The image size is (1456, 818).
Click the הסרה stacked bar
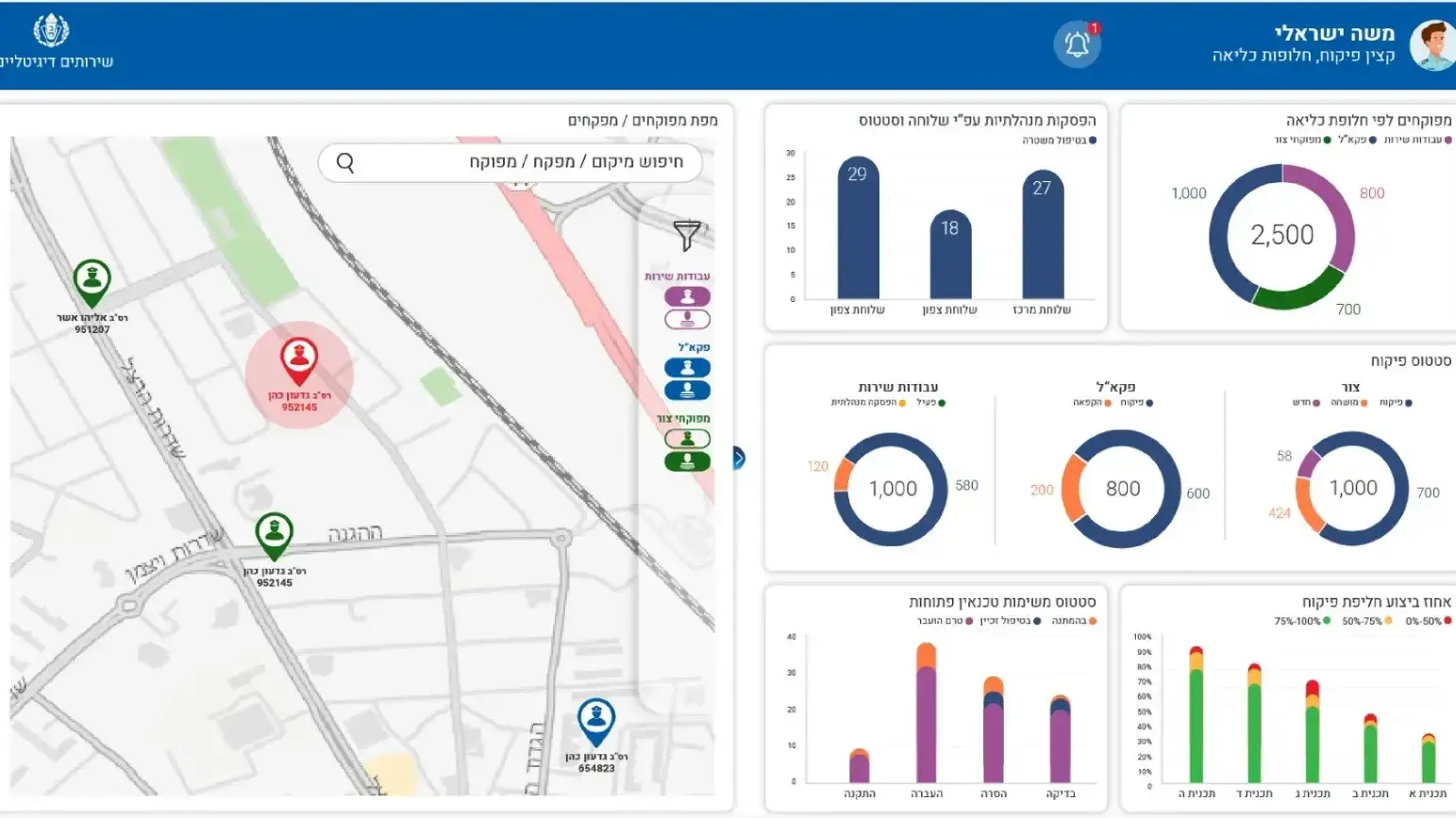(x=993, y=729)
